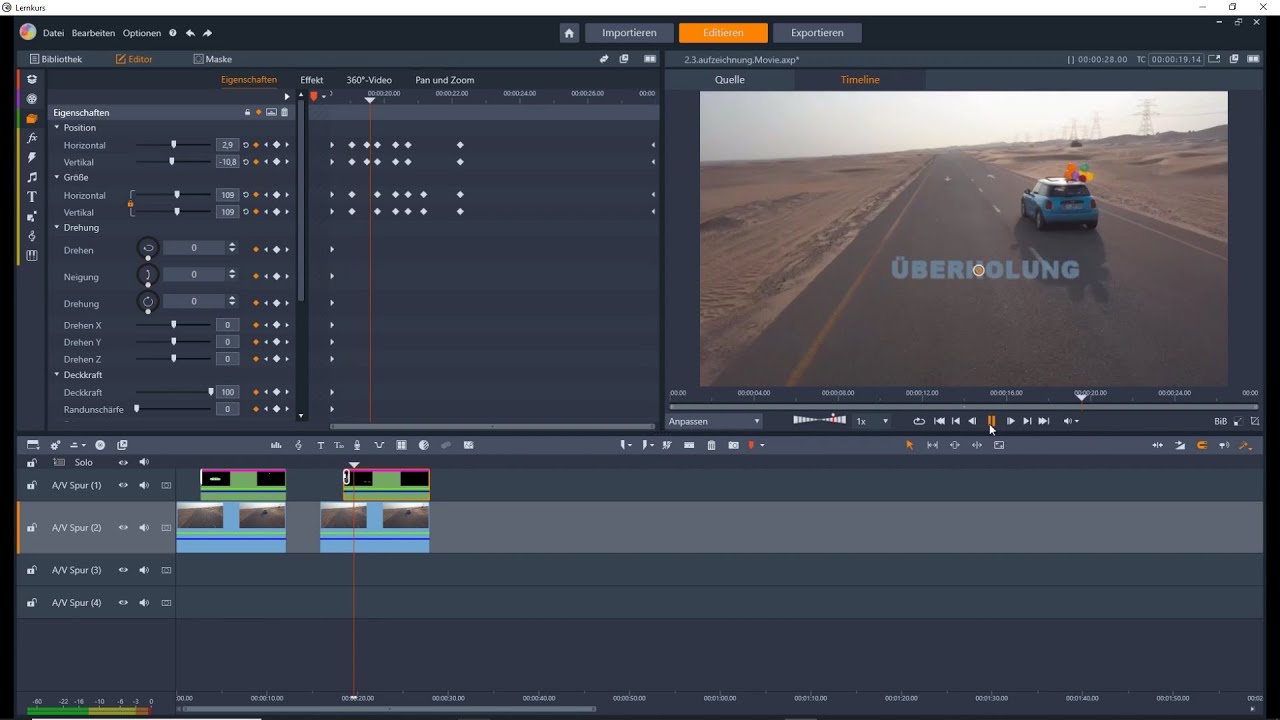Screen dimensions: 1280x720
Task: Collapse the Position section
Action: tap(57, 128)
